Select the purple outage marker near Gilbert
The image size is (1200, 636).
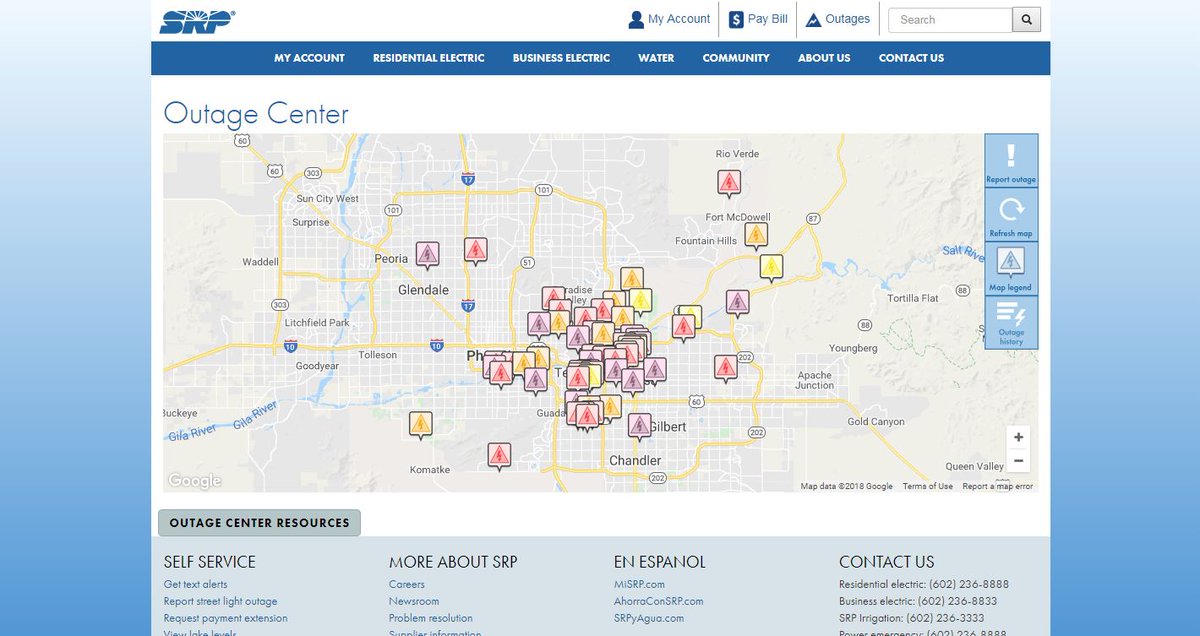coord(639,427)
